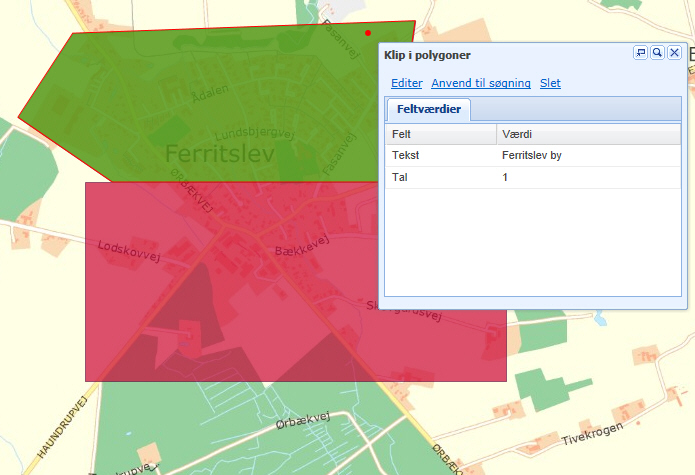Click the Tivekrogen road label
695x475 pixels.
[592, 434]
